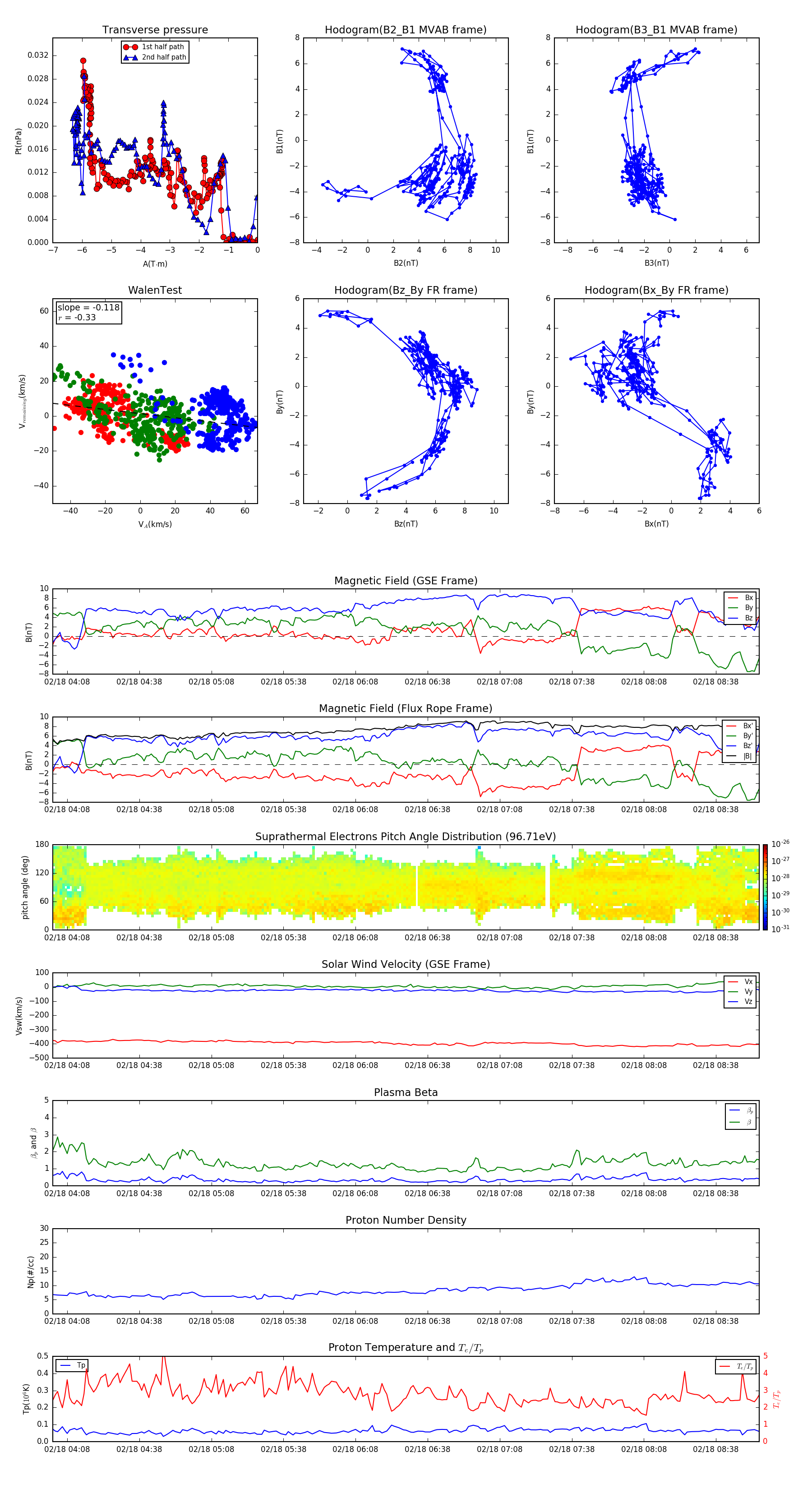The width and height of the screenshot is (812, 1489).
Task: Click '02/18 07:08' under Proton Temperature plot
Action: point(499,1449)
